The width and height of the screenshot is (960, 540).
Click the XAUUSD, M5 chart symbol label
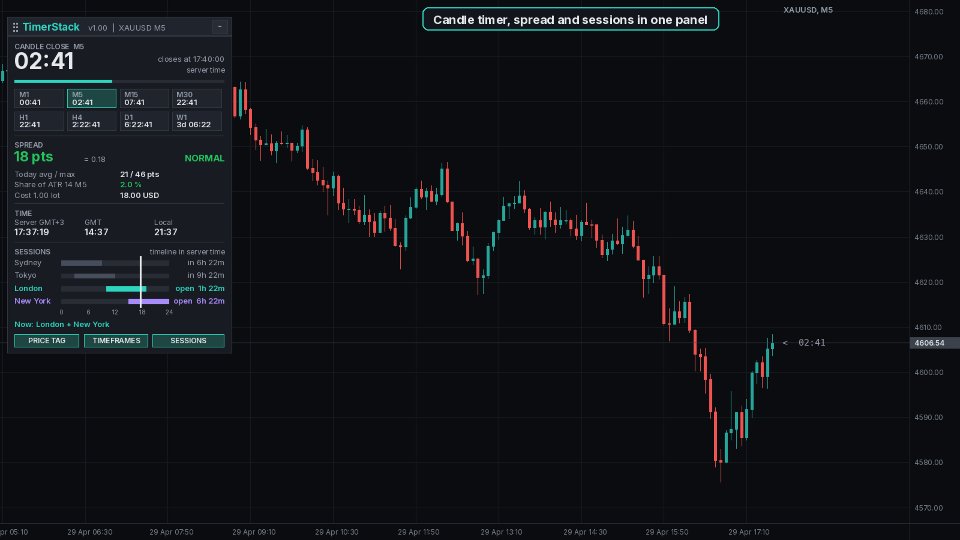(x=808, y=10)
